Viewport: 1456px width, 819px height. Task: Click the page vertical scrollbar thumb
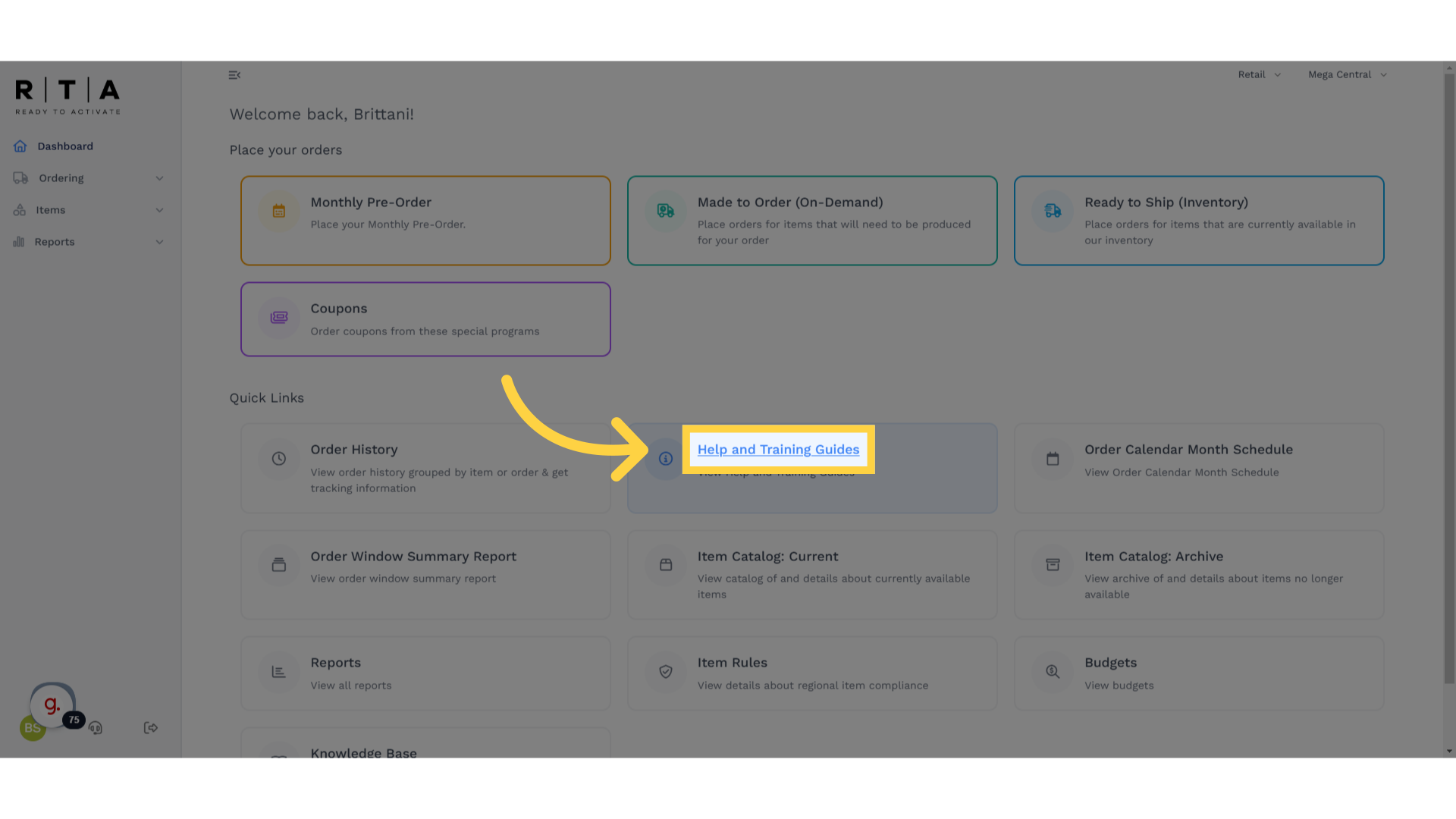[x=1449, y=378]
